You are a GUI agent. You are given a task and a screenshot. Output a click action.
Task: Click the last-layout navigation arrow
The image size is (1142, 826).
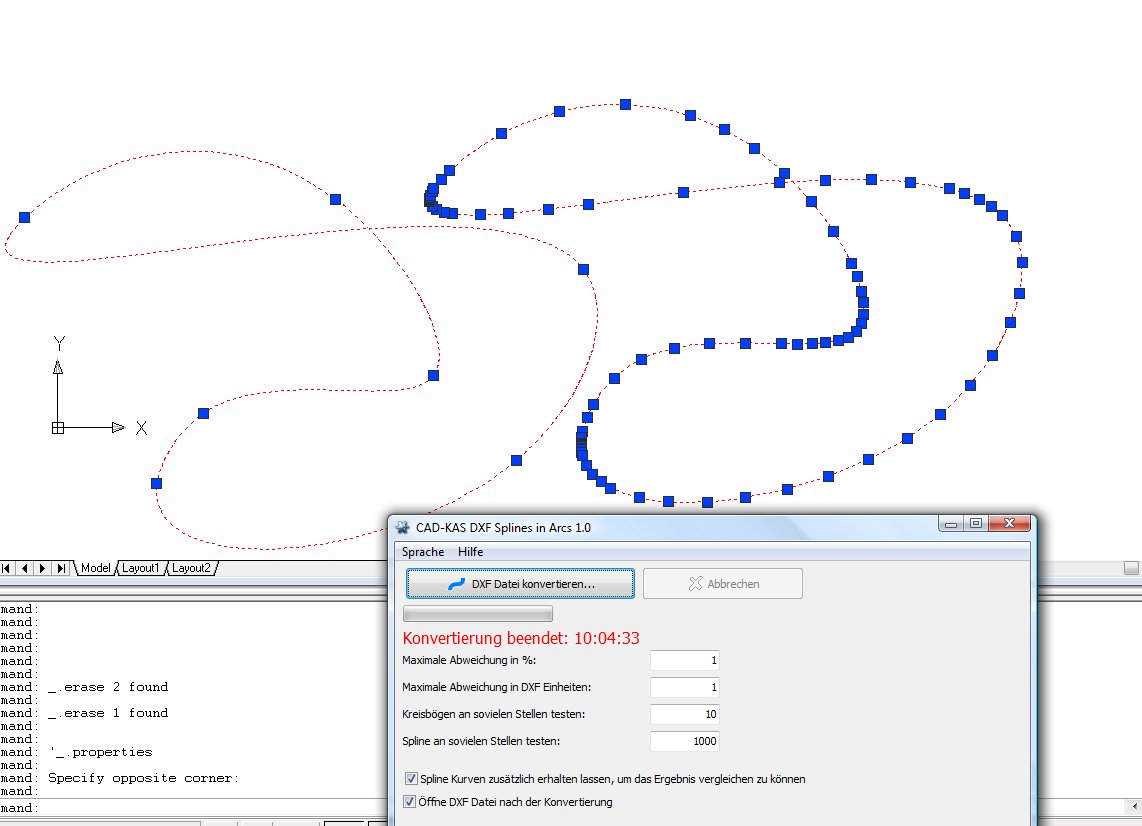[x=62, y=568]
